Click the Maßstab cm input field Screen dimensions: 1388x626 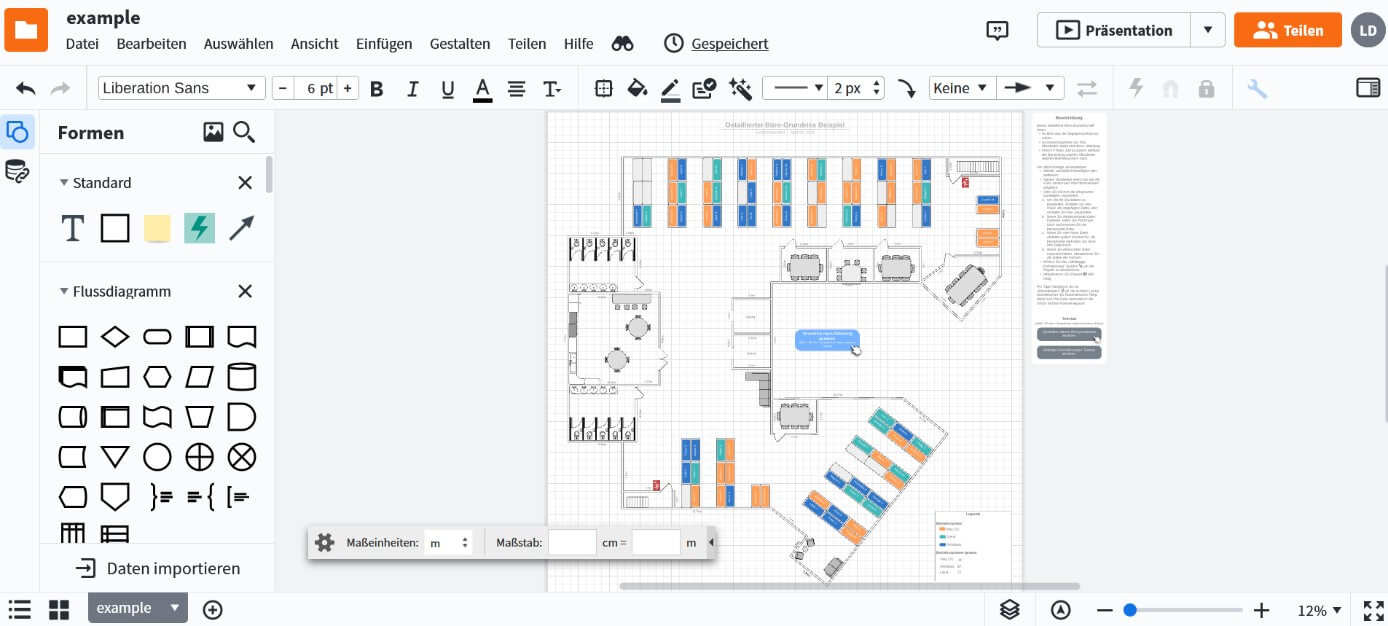point(572,543)
